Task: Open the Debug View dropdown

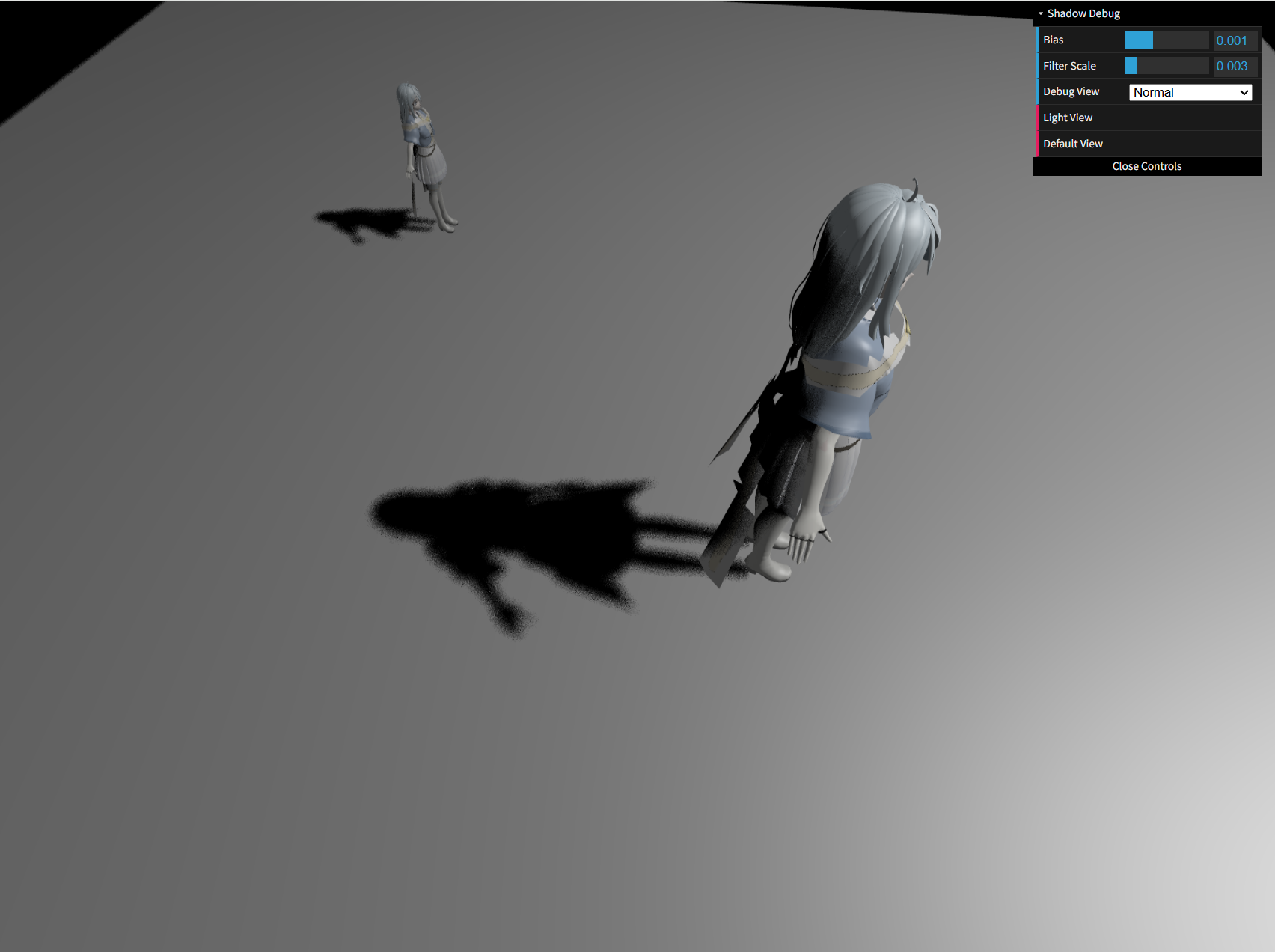Action: [x=1190, y=92]
